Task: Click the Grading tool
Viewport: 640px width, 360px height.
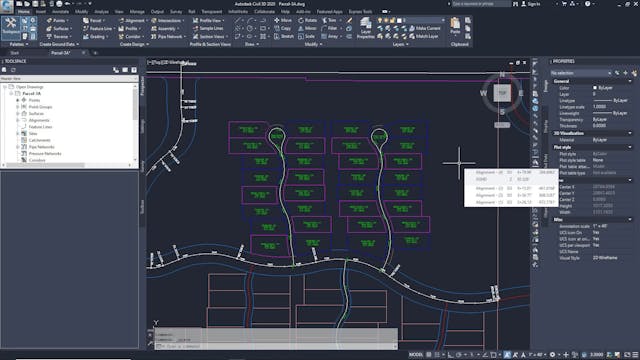Action: click(95, 37)
